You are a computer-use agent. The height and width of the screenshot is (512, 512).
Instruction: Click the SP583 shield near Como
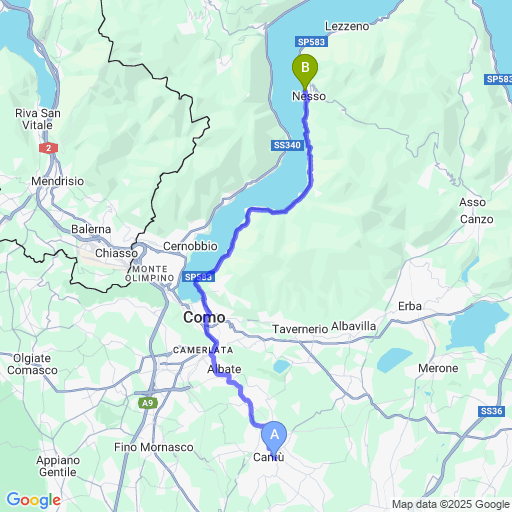[x=198, y=277]
